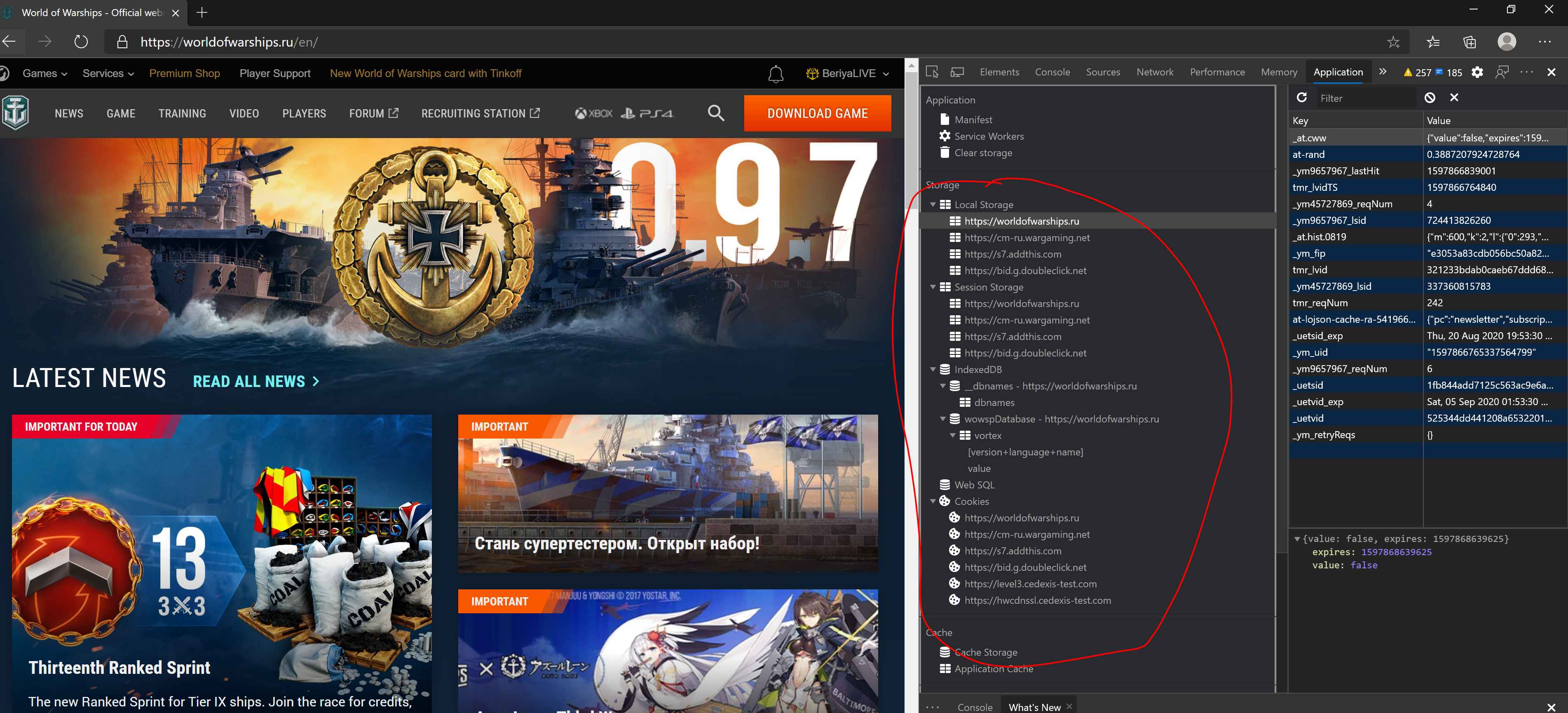This screenshot has width=1568, height=713.
Task: Click the Xbox platform logo
Action: 593,113
